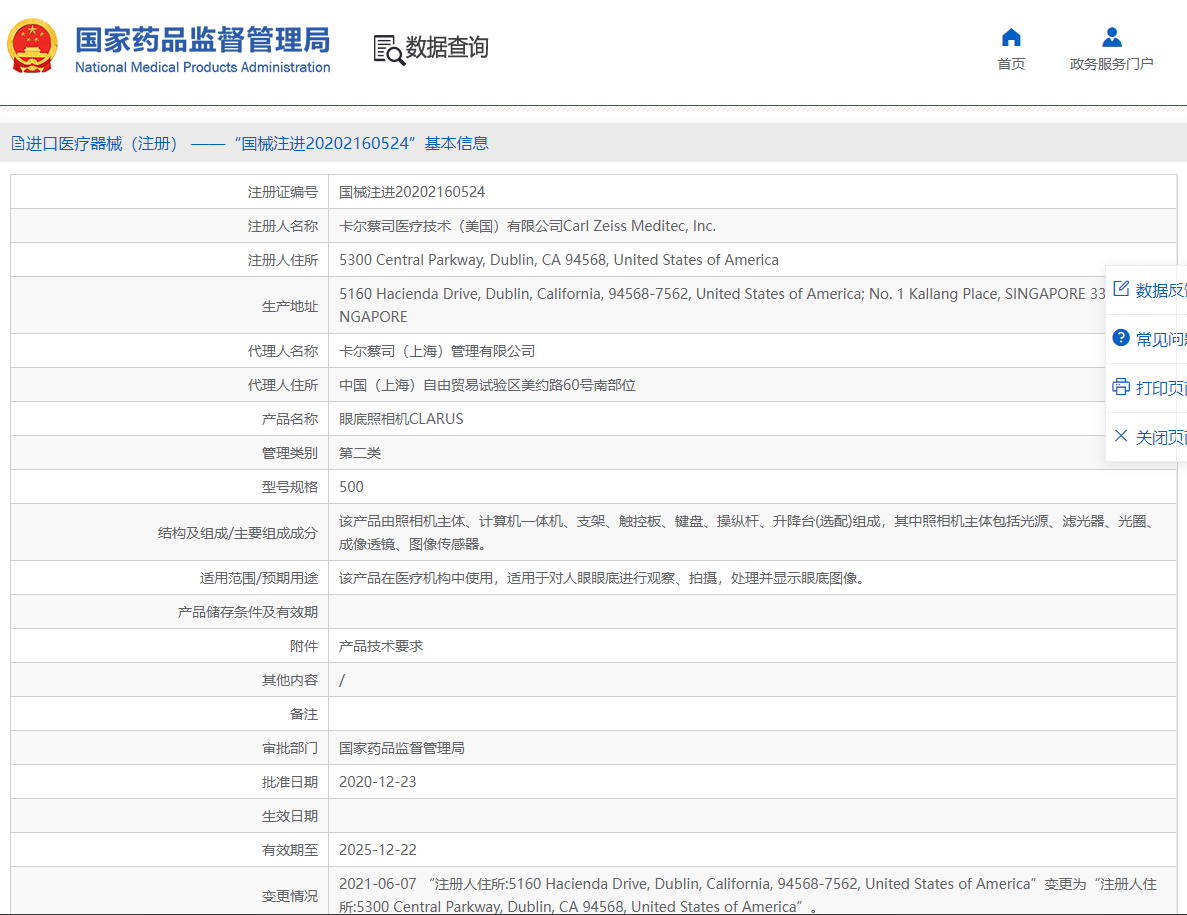Click the 结构及组成/主要组成成分 row label
This screenshot has height=915, width=1187.
(238, 533)
